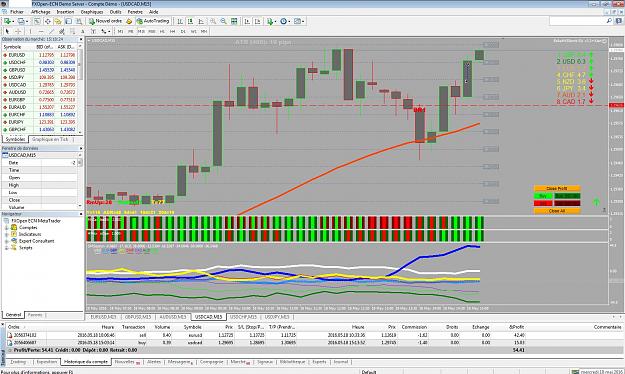Click the profiles toolbar icon
The width and height of the screenshot is (625, 374).
click(x=22, y=21)
